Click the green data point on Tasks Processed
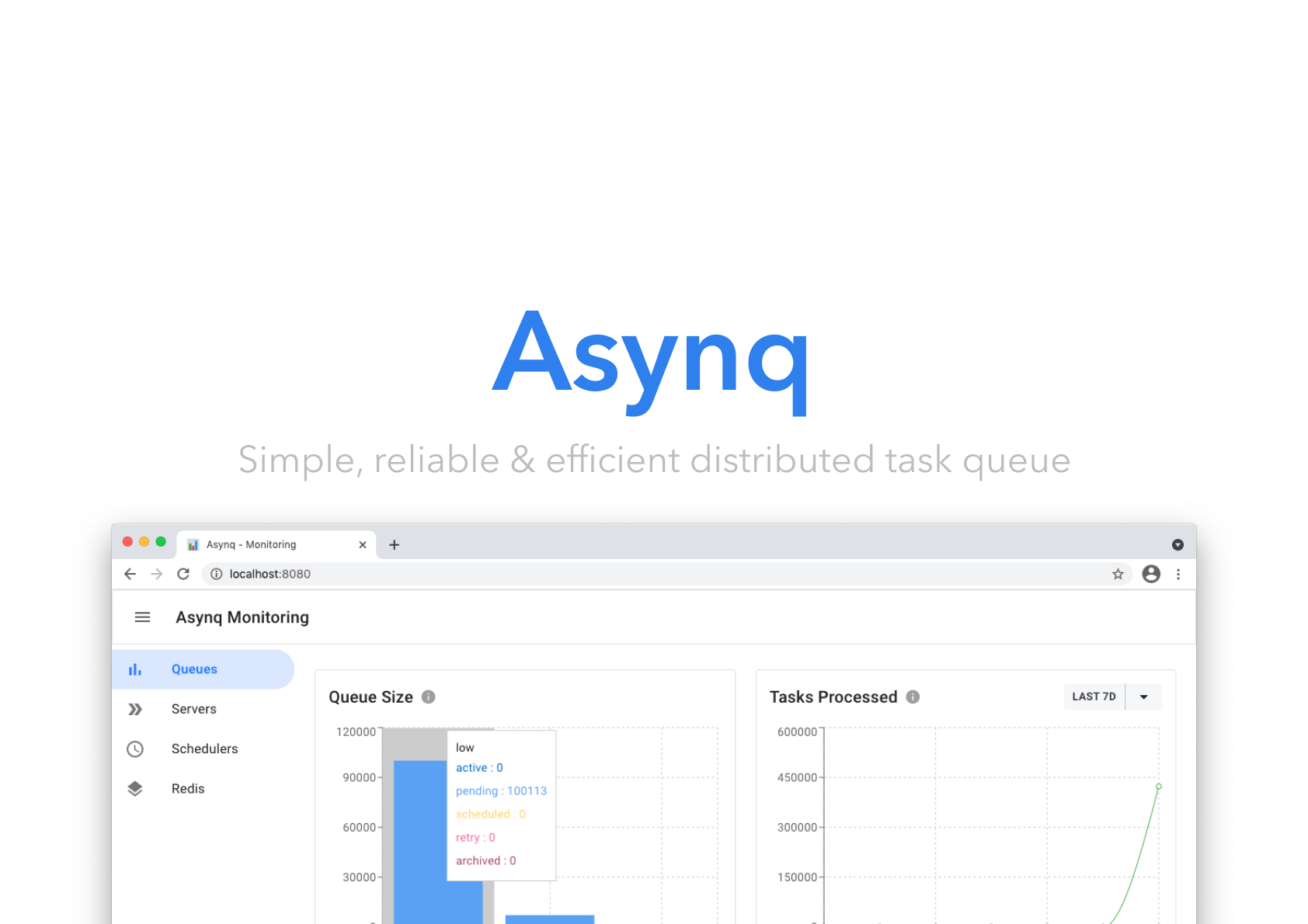The height and width of the screenshot is (924, 1308). point(1159,787)
